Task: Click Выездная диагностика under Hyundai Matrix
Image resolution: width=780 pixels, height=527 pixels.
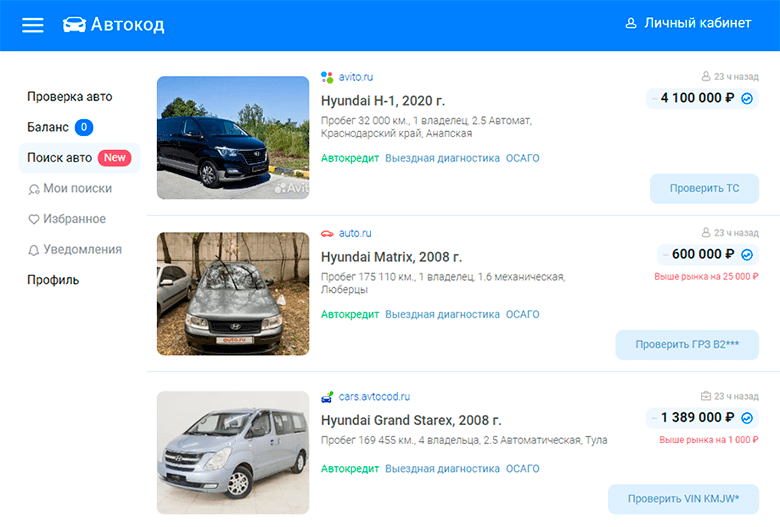Action: (x=442, y=315)
